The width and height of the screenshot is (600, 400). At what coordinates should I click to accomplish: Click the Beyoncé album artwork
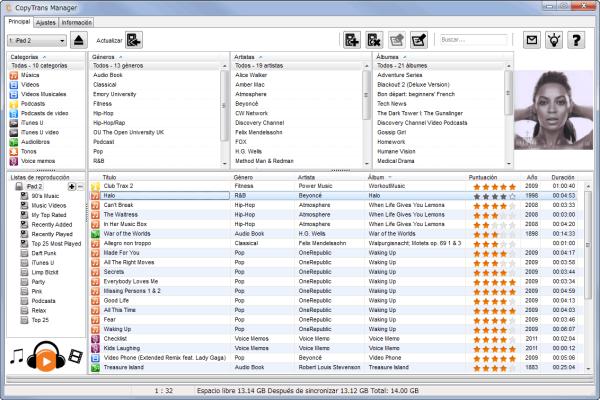point(553,110)
